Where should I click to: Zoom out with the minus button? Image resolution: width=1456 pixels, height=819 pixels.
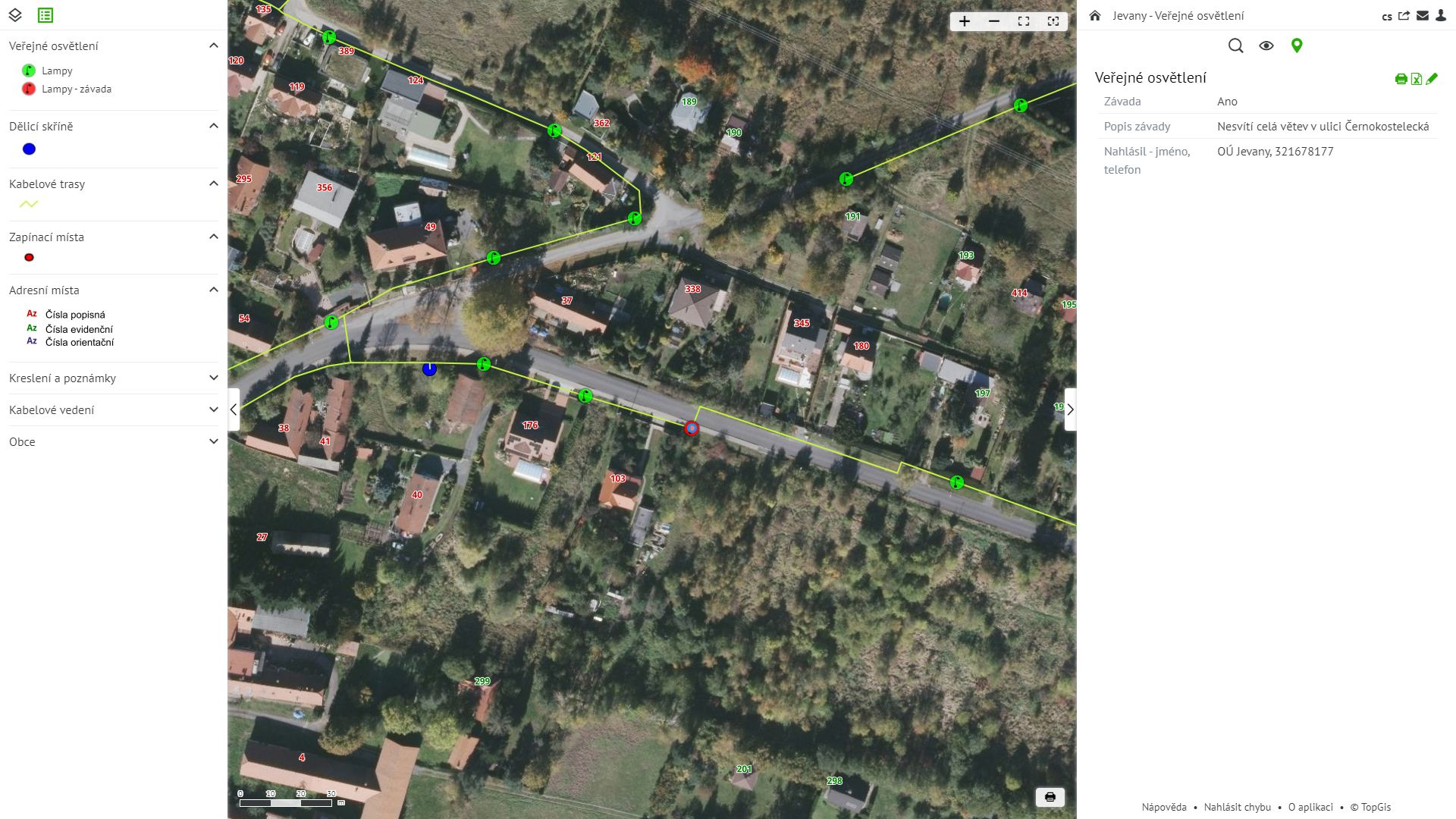tap(994, 21)
